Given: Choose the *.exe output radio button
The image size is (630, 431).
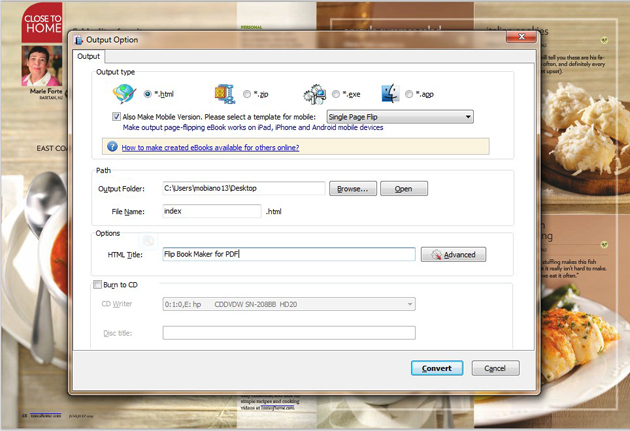Looking at the screenshot, I should click(x=337, y=94).
